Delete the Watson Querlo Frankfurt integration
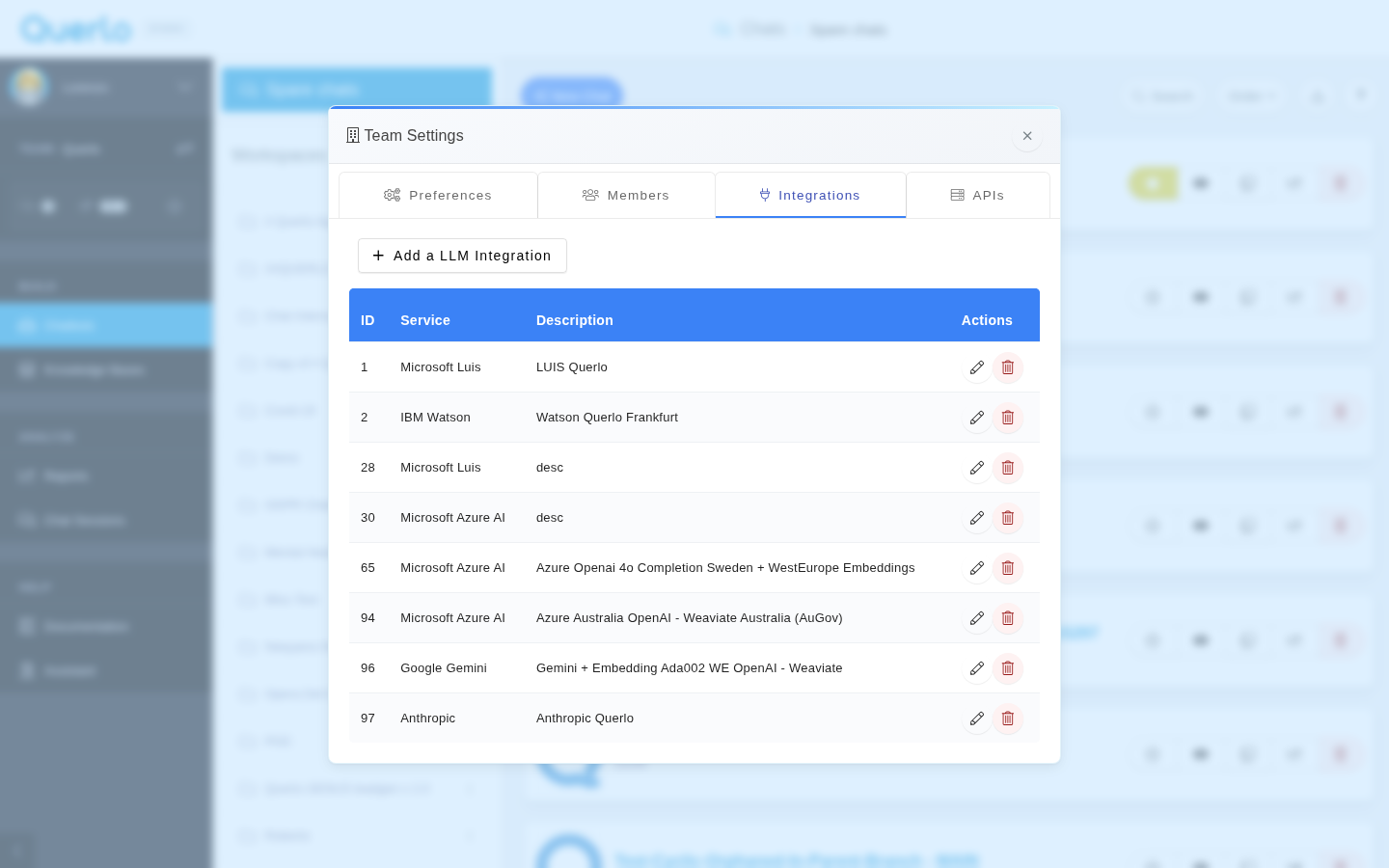The image size is (1389, 868). pos(1008,418)
